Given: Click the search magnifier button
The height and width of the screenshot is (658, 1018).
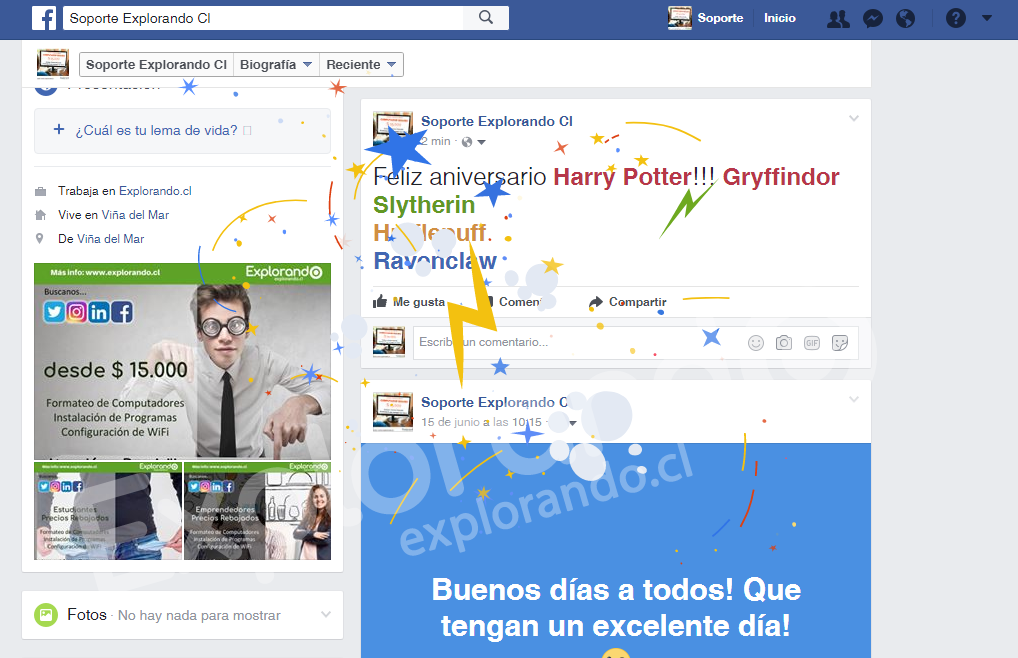Looking at the screenshot, I should pos(486,18).
